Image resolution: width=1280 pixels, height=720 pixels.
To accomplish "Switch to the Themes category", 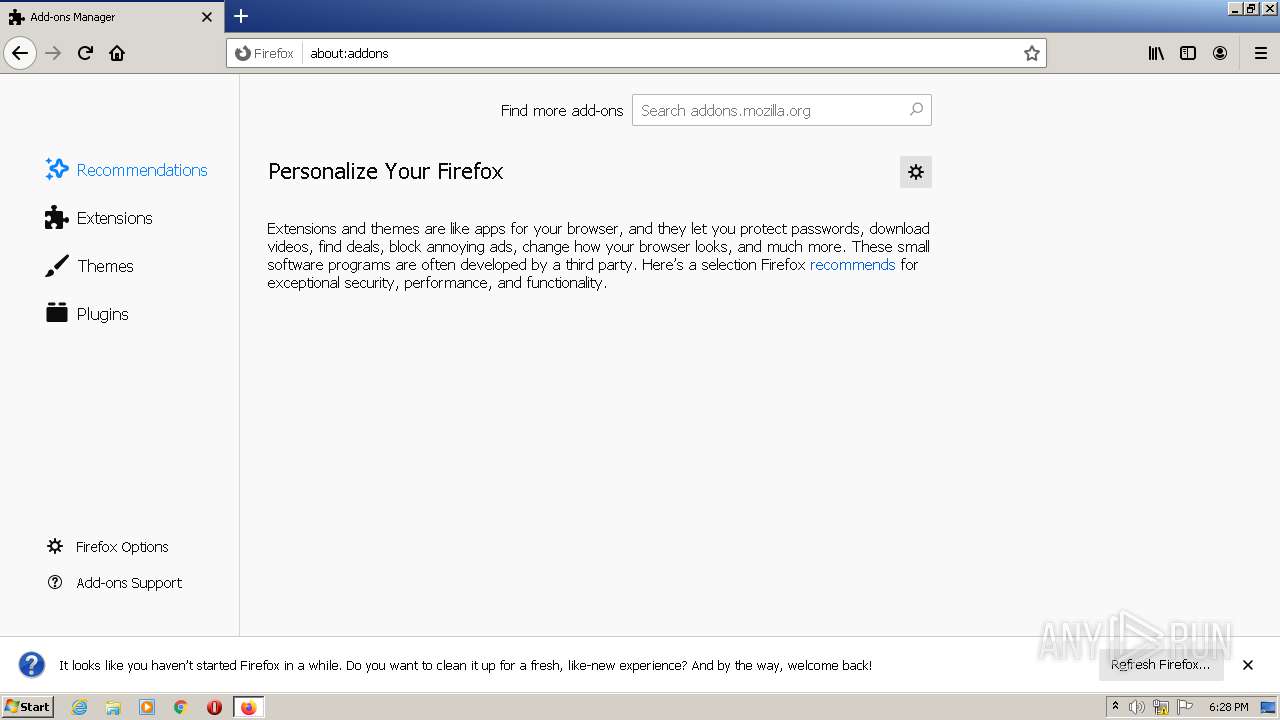I will point(89,266).
